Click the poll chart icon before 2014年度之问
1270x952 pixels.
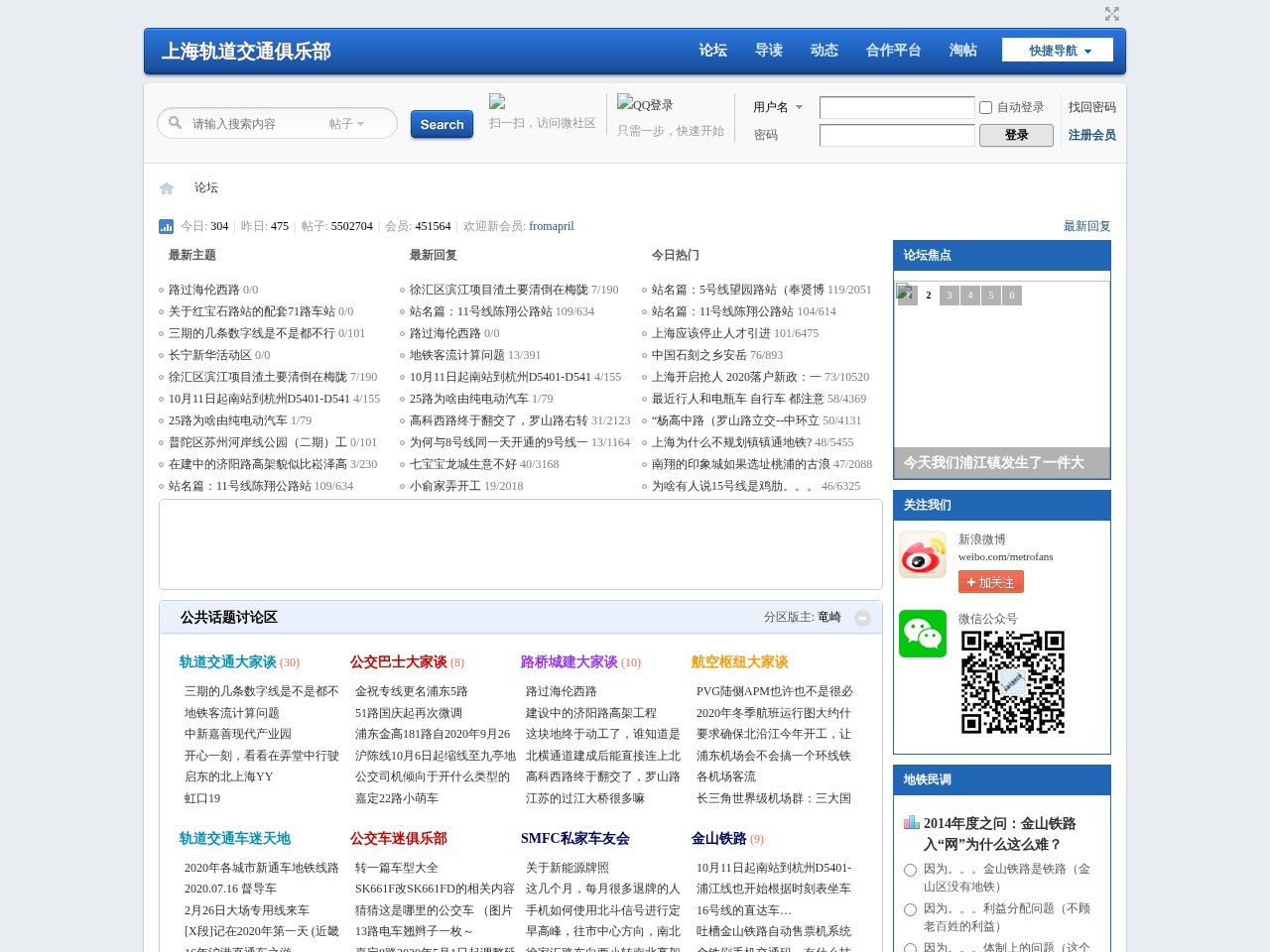click(x=910, y=822)
